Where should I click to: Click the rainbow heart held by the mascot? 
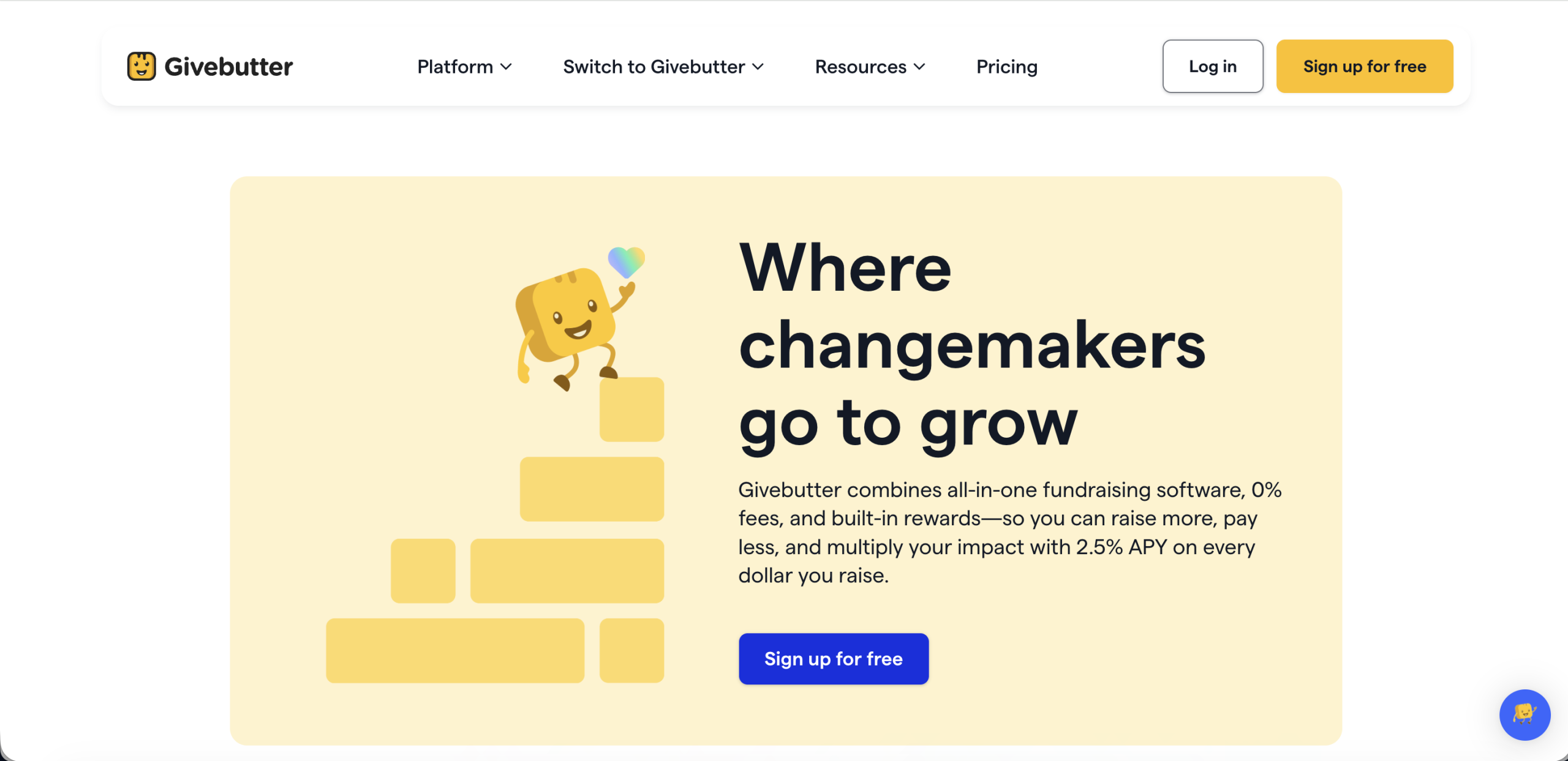(626, 262)
